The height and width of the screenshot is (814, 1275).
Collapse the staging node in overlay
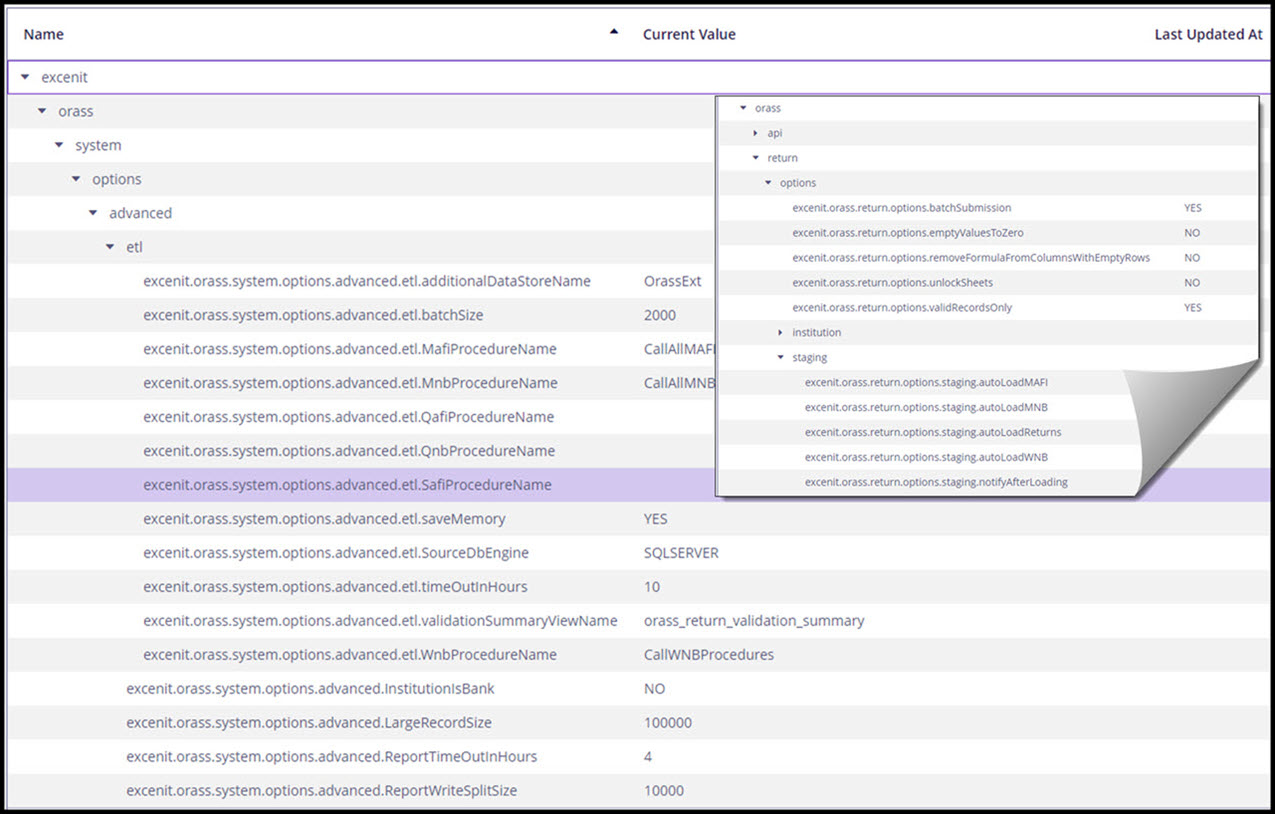[x=780, y=357]
